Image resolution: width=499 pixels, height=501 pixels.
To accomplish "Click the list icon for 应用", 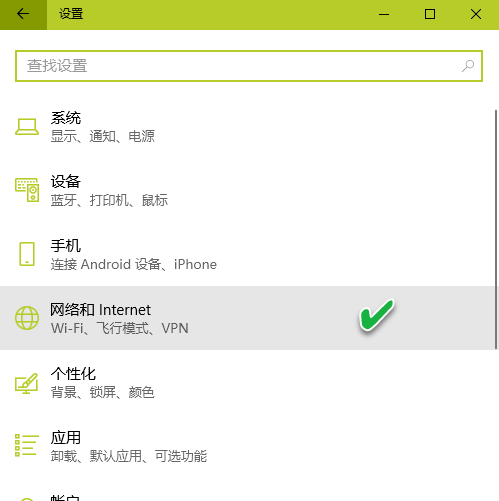I will (27, 445).
